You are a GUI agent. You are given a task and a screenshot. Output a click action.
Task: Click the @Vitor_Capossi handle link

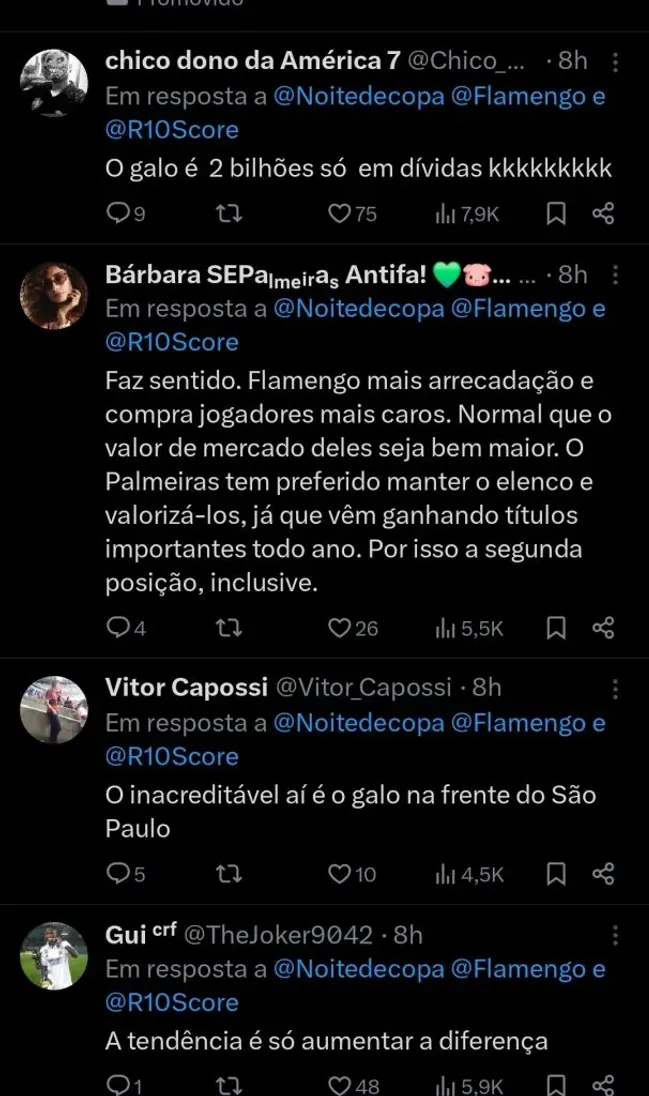coord(364,688)
